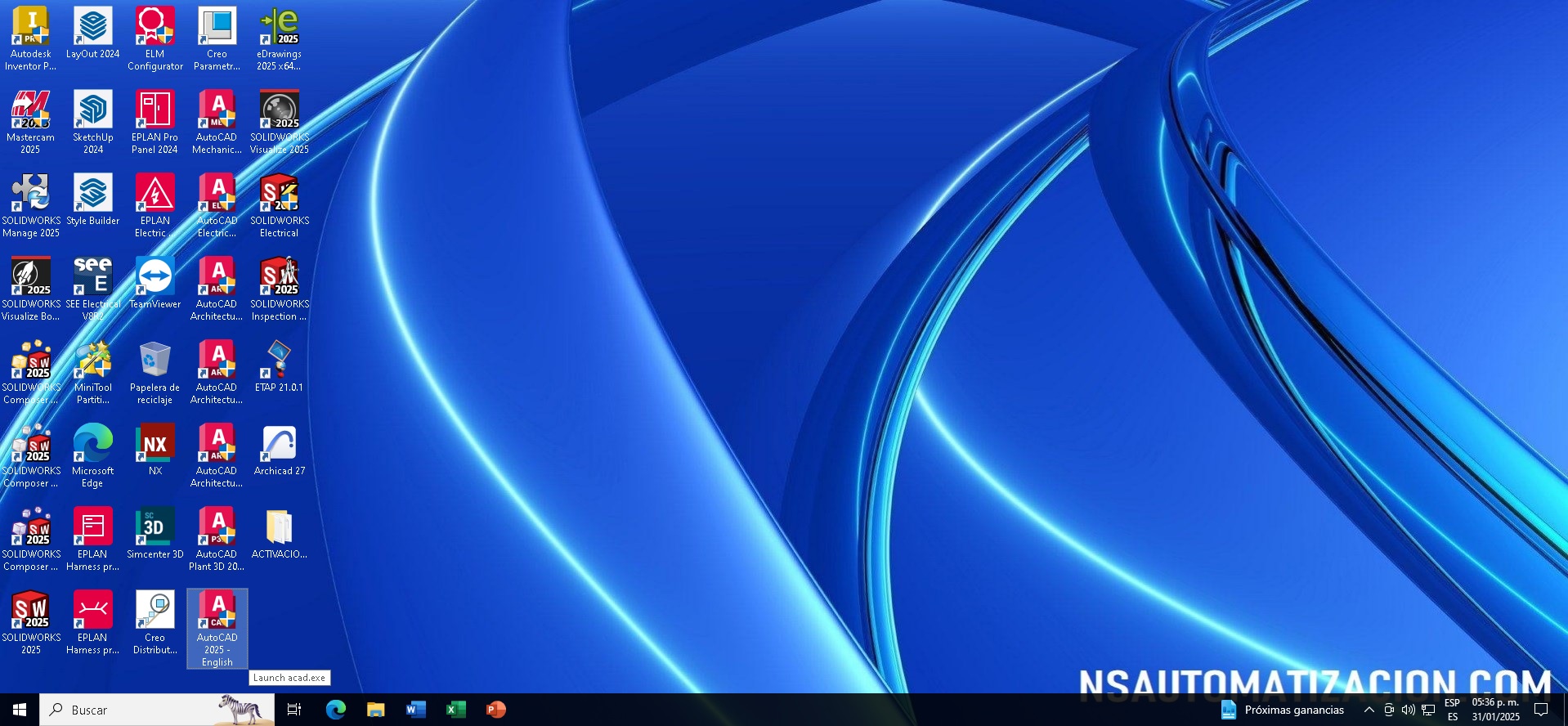The image size is (1568, 726).
Task: Select AutoCAD 2025 - English icon
Action: tap(217, 629)
